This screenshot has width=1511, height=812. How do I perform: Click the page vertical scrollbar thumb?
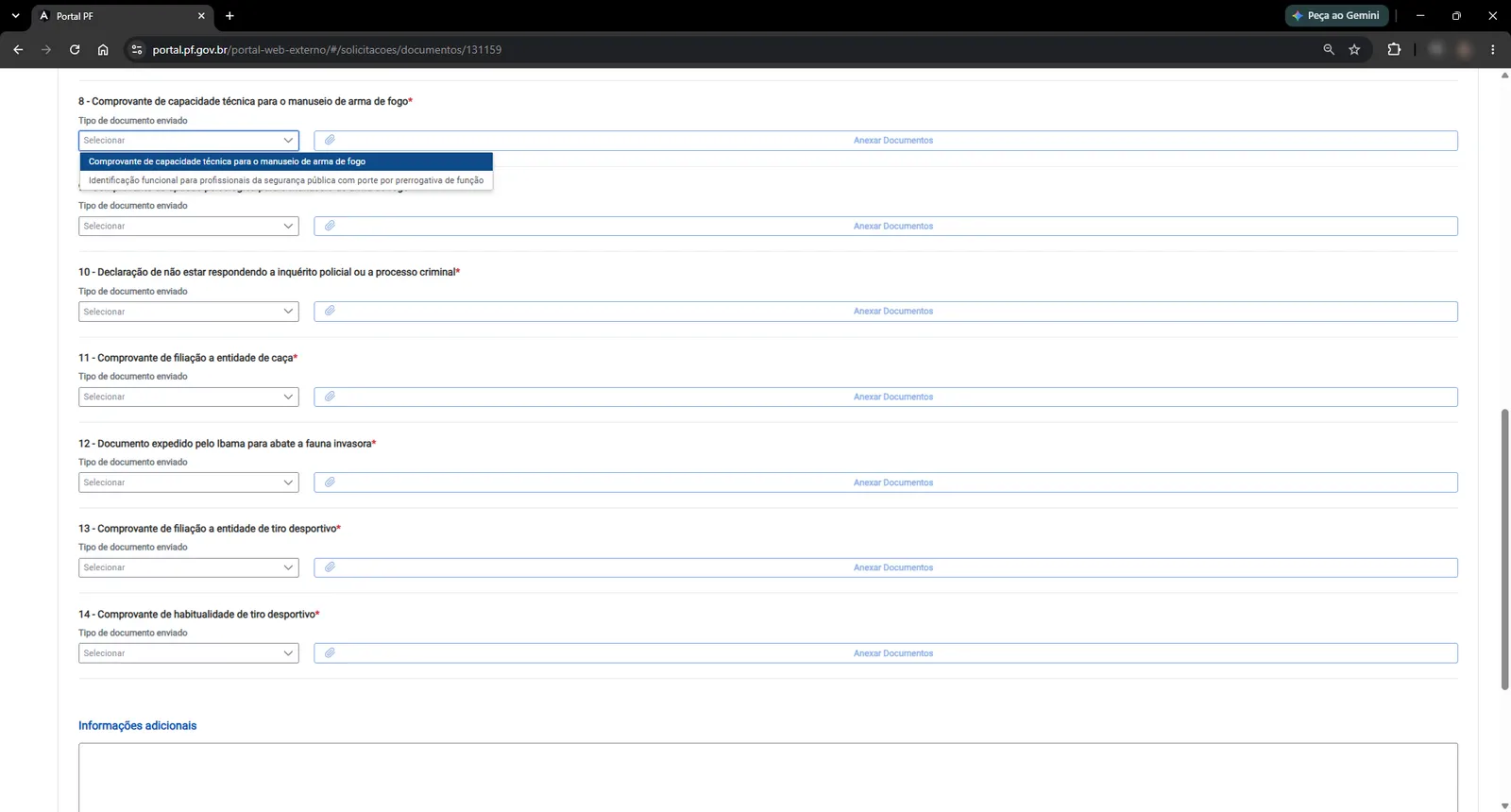[x=1504, y=550]
